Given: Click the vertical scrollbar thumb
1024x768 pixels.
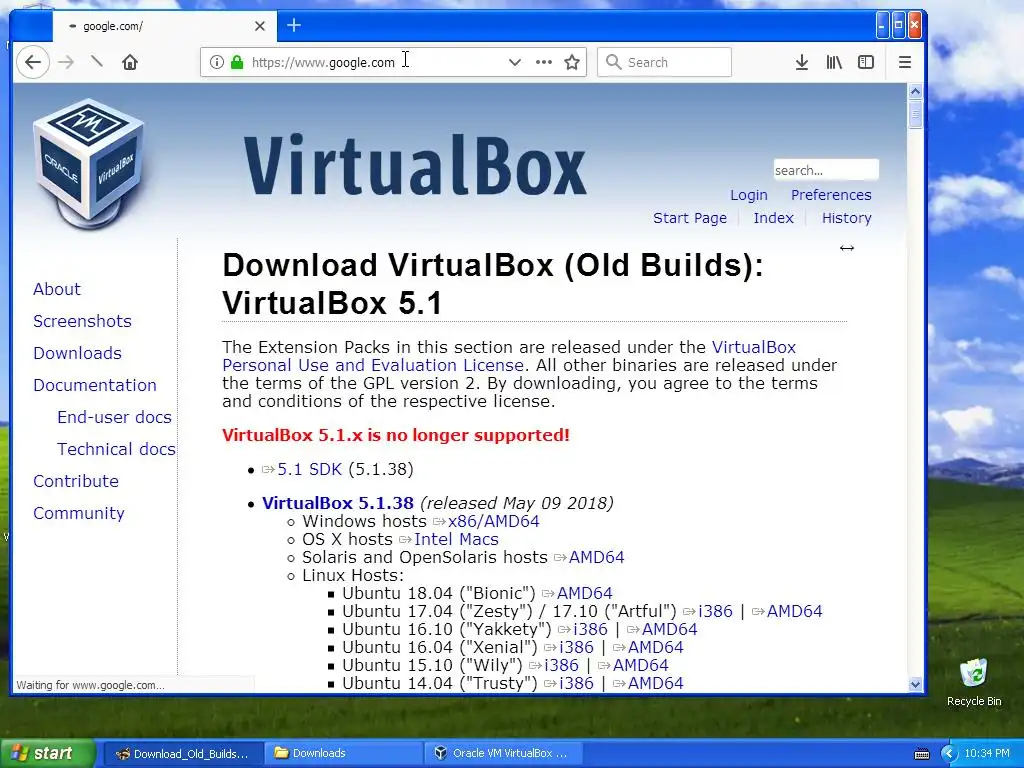Looking at the screenshot, I should [915, 116].
